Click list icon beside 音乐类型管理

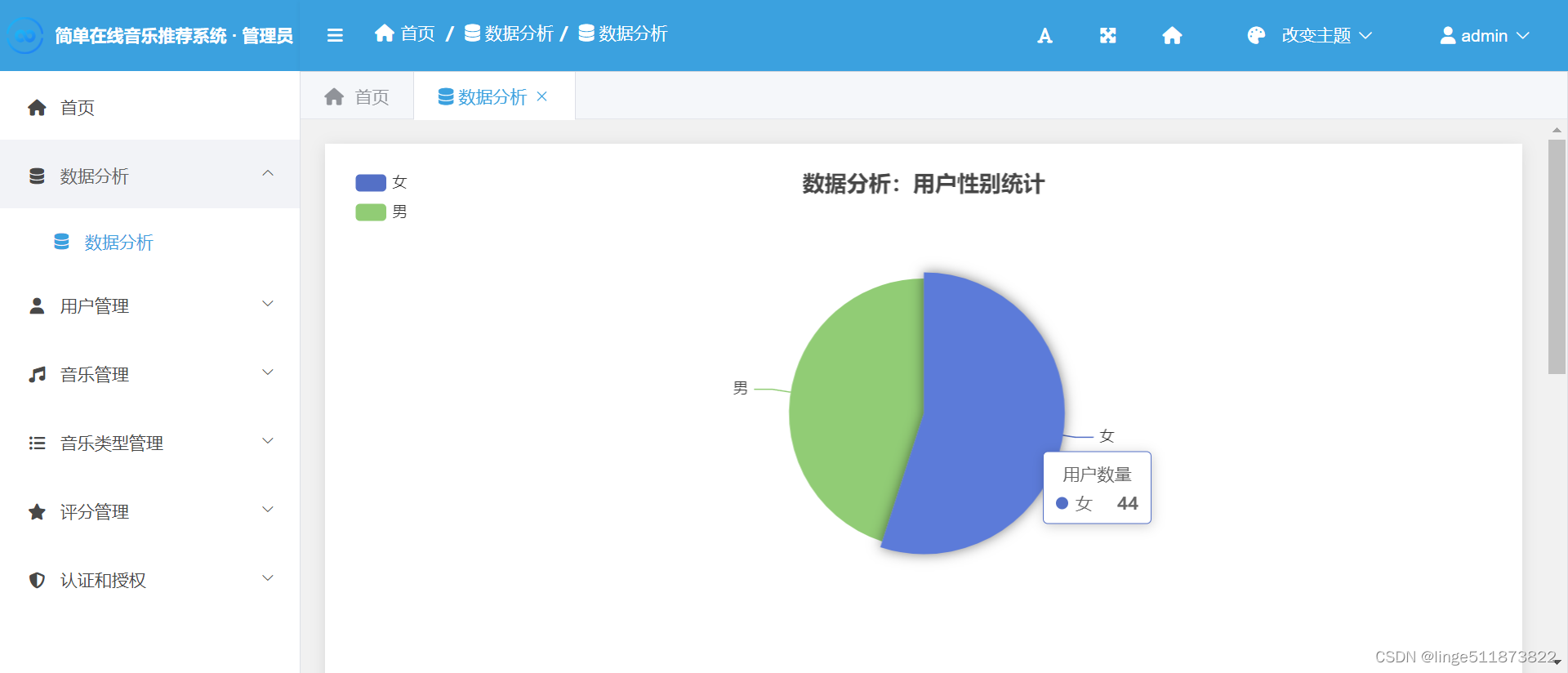point(37,443)
